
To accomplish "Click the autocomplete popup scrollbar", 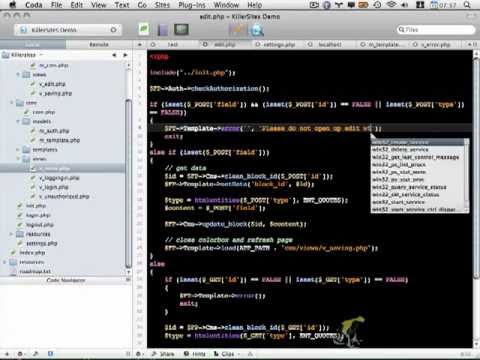I will click(x=467, y=175).
